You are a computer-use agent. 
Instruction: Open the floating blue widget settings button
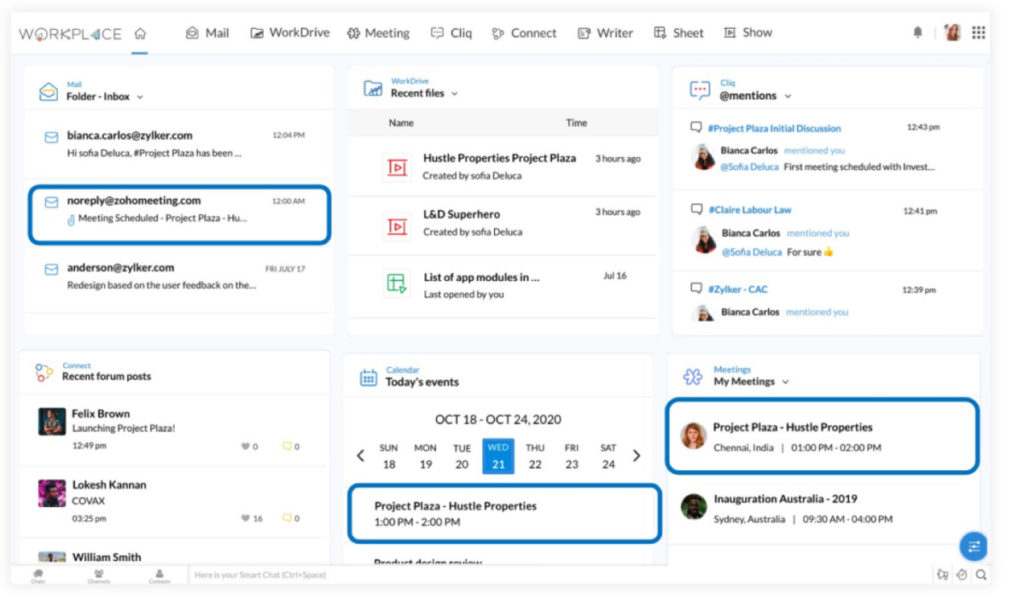(x=973, y=546)
